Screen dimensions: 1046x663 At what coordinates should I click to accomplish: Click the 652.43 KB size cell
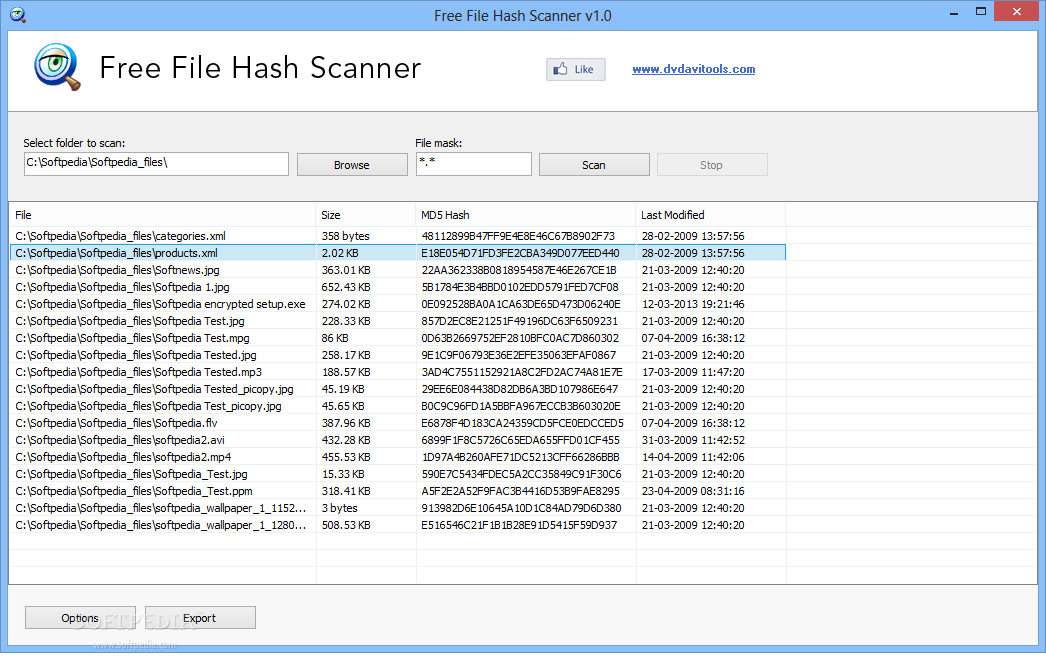pyautogui.click(x=346, y=287)
